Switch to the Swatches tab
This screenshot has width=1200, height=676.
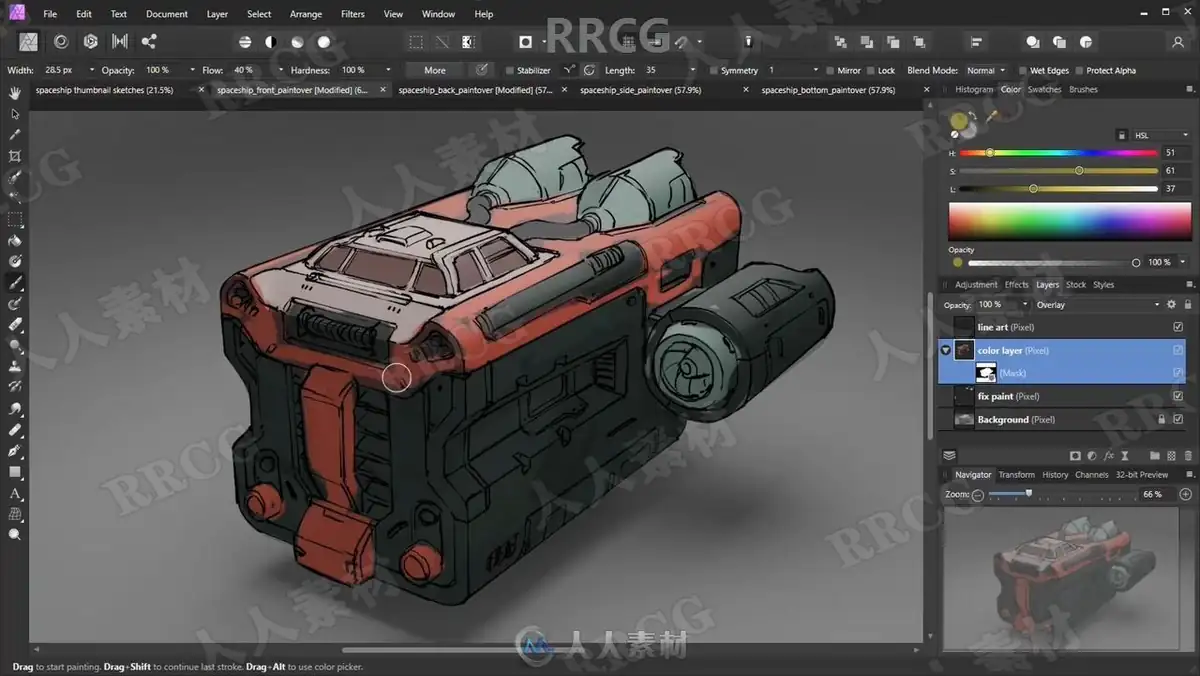1044,89
